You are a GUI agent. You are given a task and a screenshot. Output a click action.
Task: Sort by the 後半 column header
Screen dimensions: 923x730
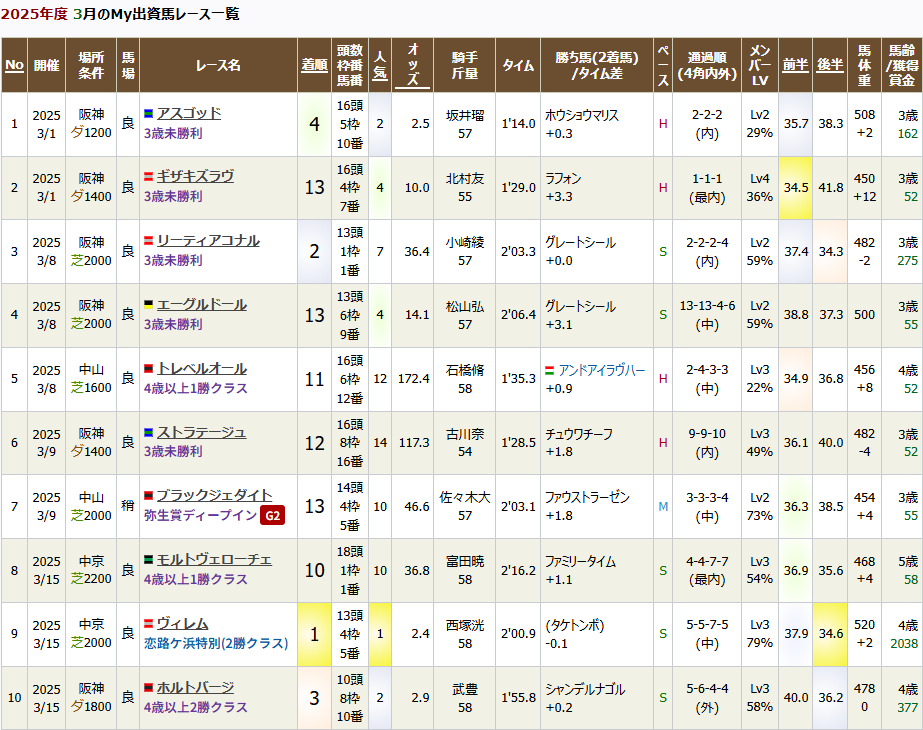click(830, 65)
